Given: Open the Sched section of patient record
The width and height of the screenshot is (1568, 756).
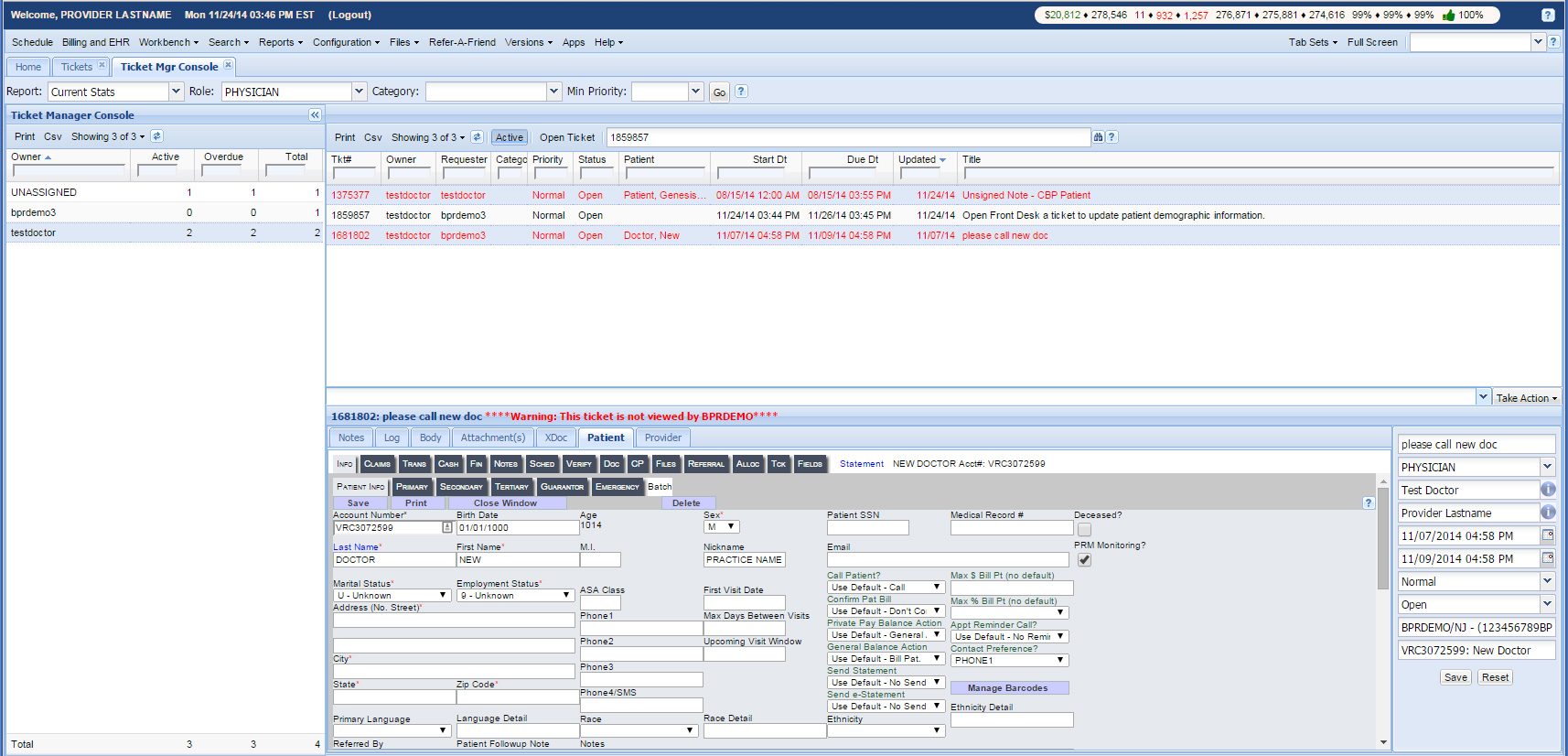Looking at the screenshot, I should (x=542, y=464).
